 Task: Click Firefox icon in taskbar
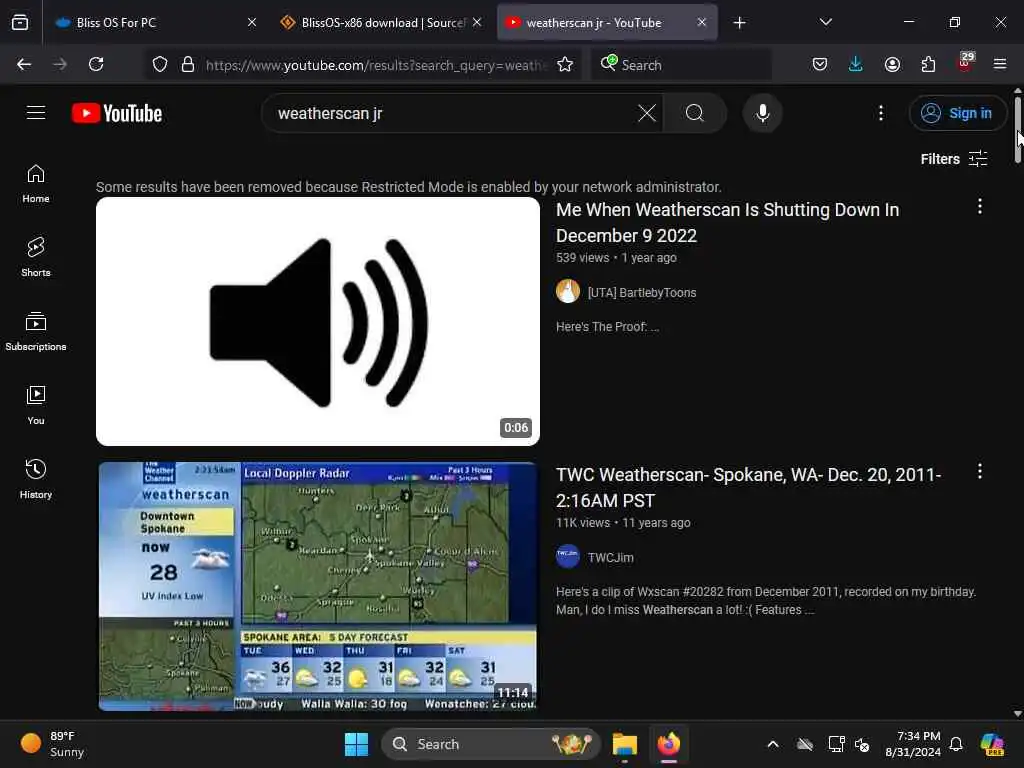(669, 744)
